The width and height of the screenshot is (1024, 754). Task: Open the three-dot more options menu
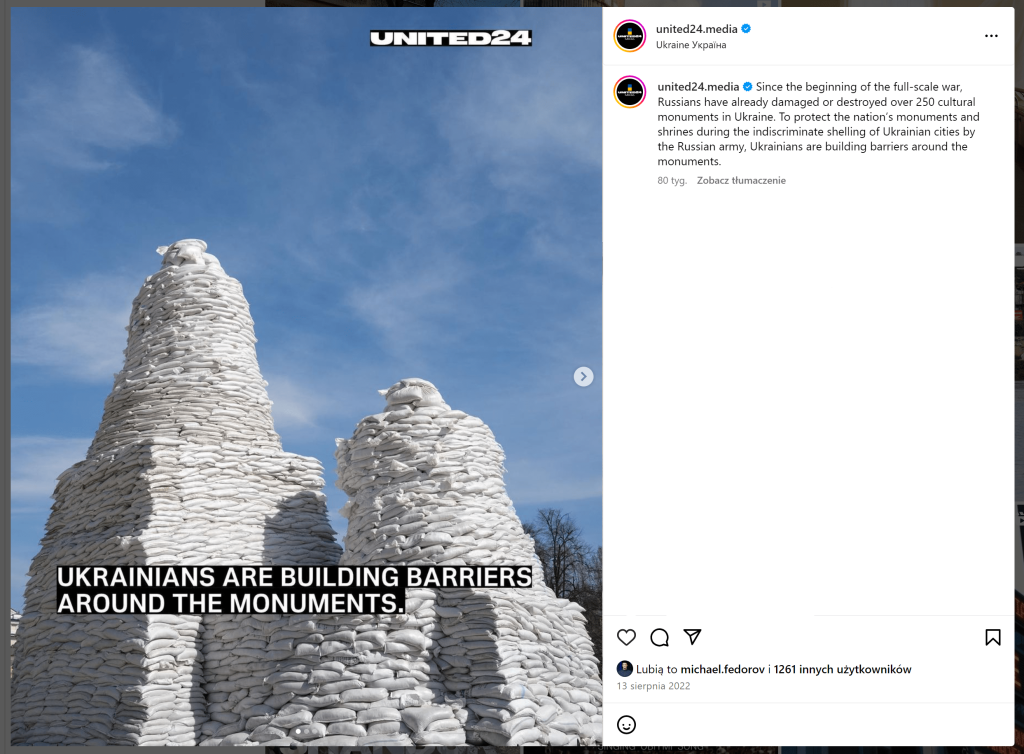(x=991, y=36)
